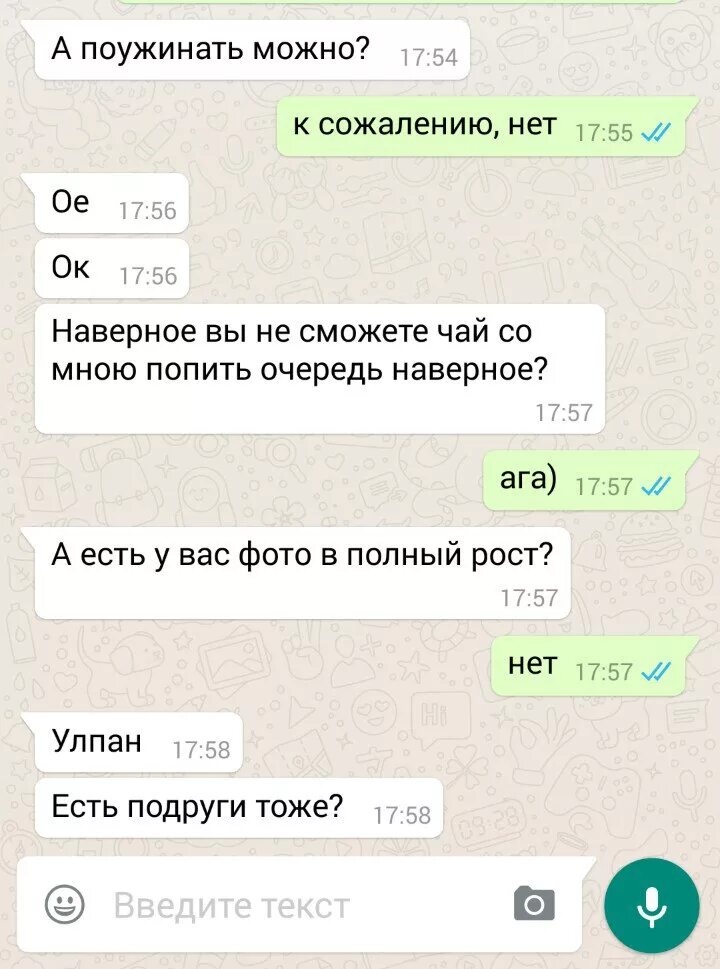The width and height of the screenshot is (720, 969).
Task: Select message 'Наверное вы не сможете чай'
Action: 320,369
